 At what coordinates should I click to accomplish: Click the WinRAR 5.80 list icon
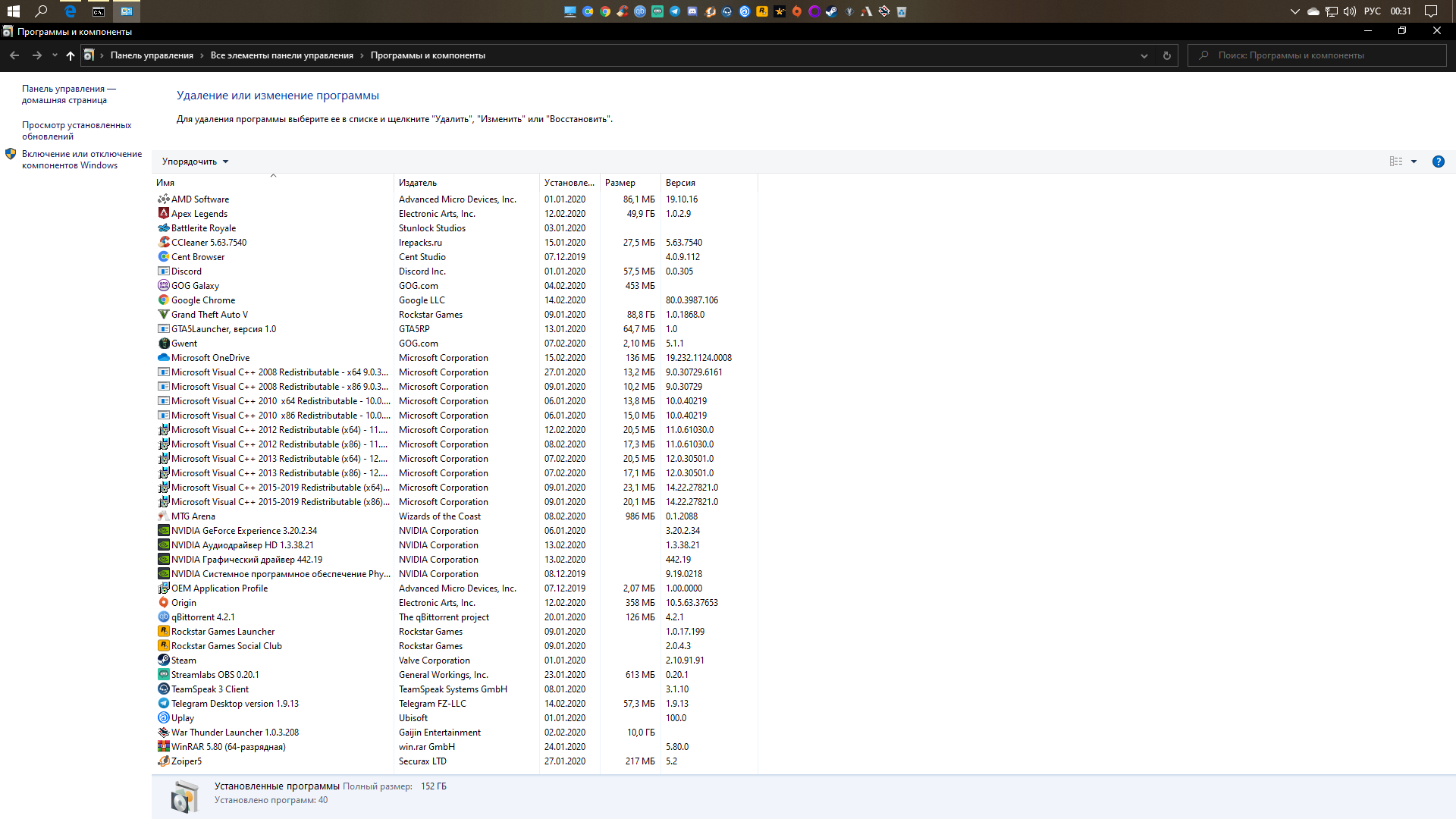[163, 747]
